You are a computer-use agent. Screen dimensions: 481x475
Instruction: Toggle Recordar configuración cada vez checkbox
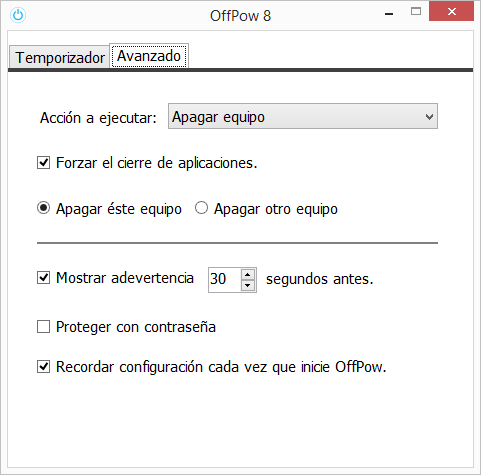point(43,367)
